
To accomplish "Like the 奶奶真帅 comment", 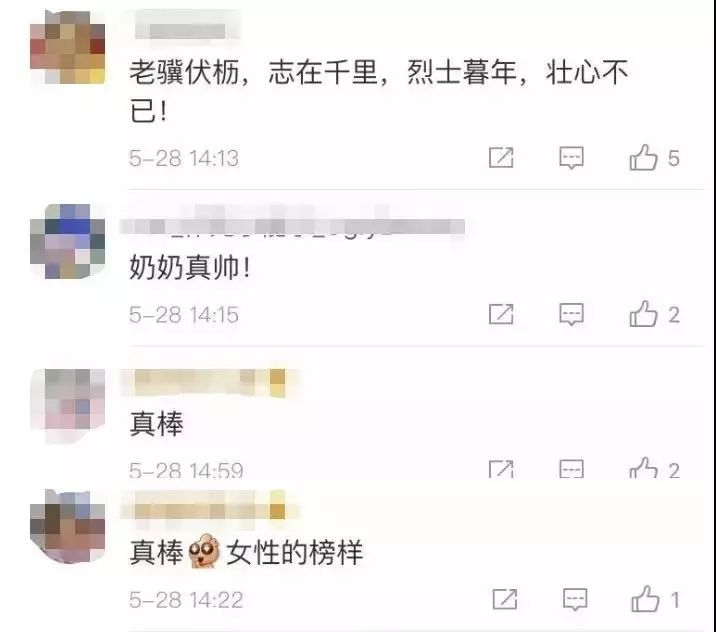I will click(x=643, y=314).
